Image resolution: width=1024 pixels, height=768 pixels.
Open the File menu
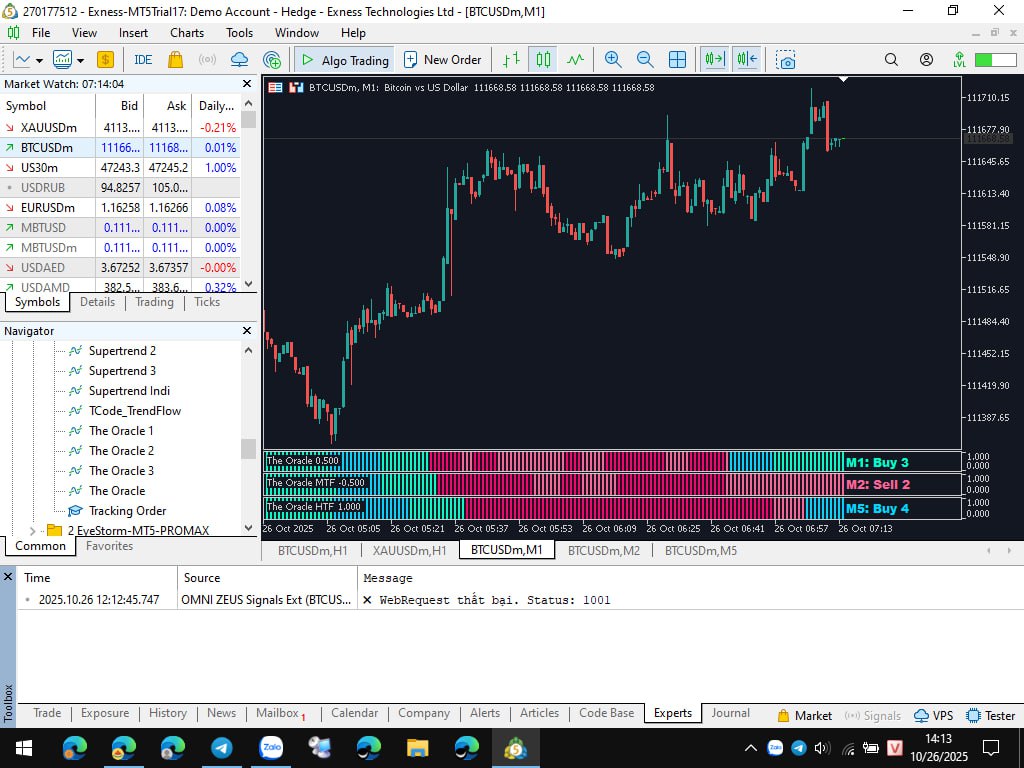tap(40, 33)
